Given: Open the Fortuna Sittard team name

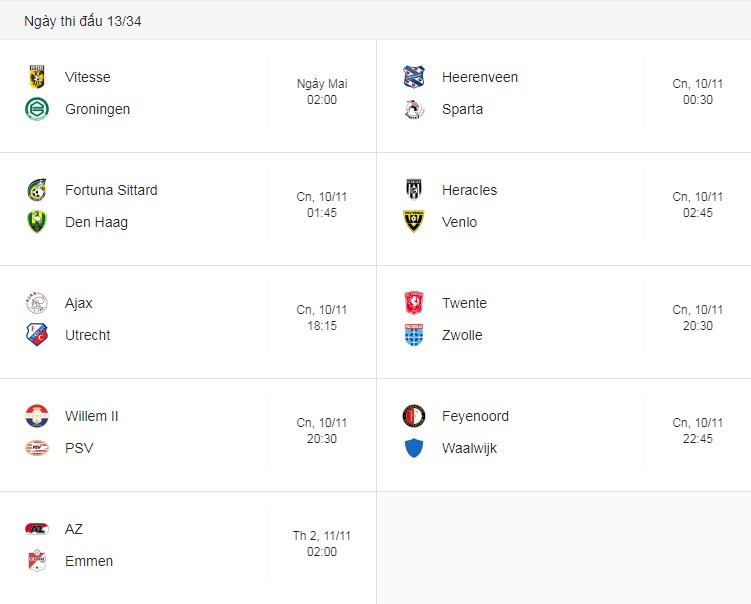Looking at the screenshot, I should [x=111, y=190].
